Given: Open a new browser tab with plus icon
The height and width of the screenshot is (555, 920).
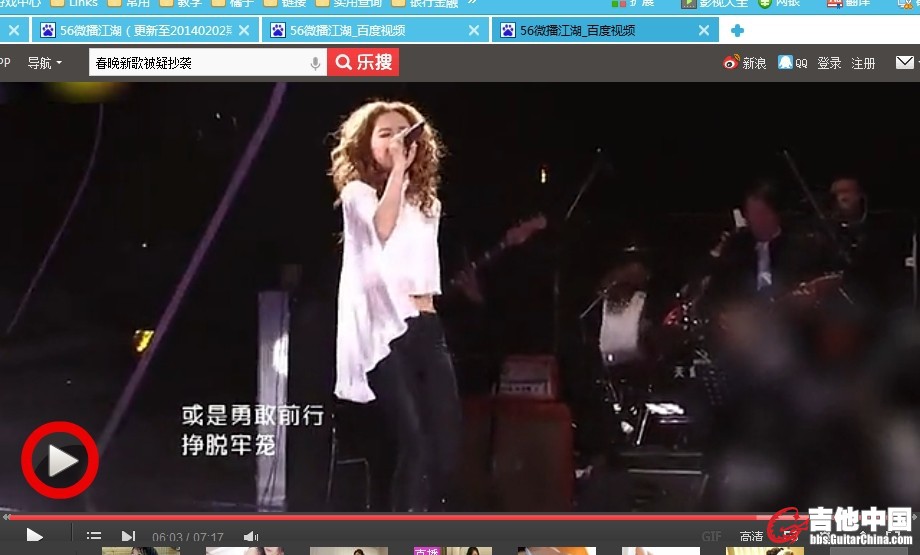Looking at the screenshot, I should (x=737, y=31).
